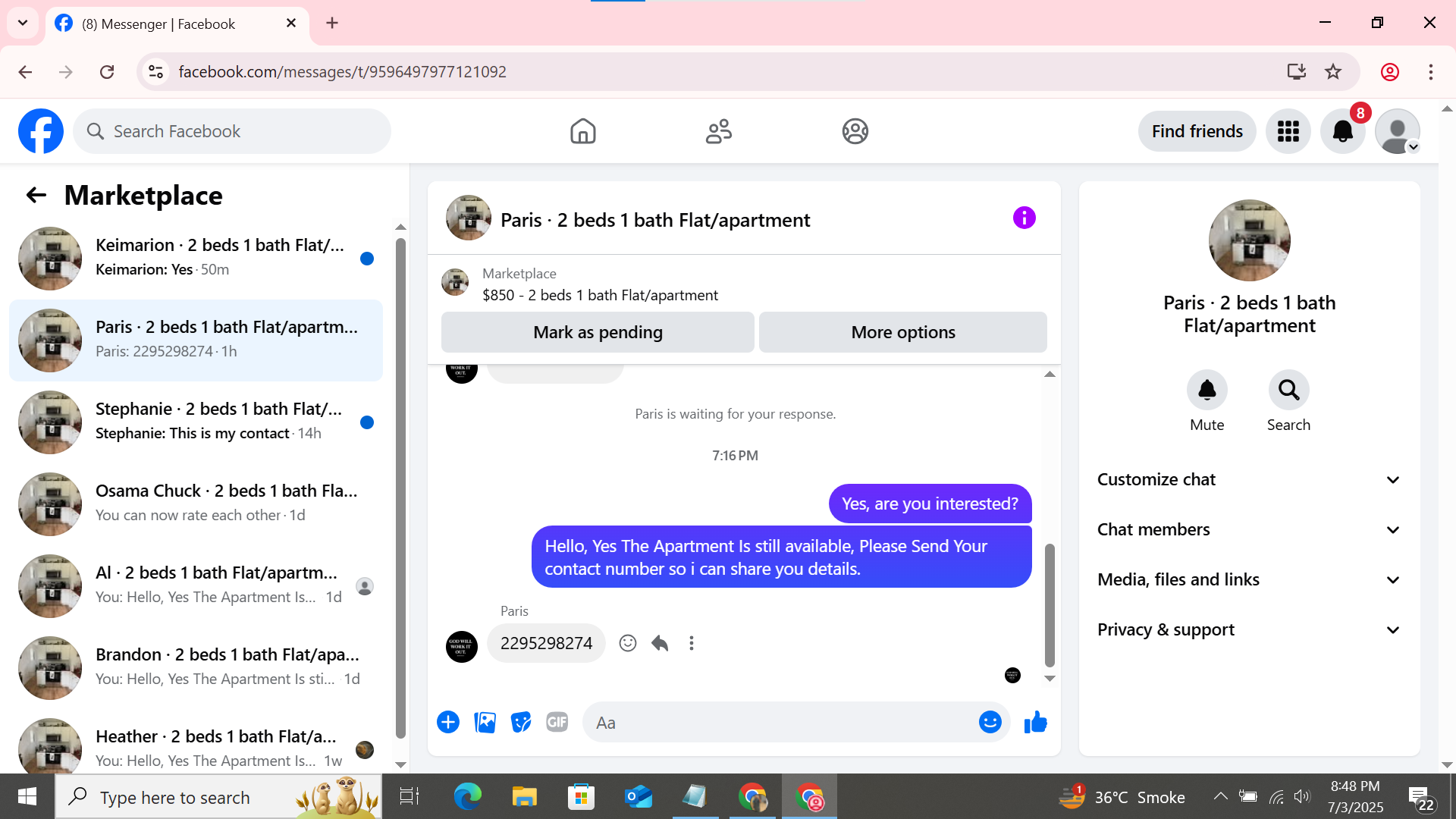React to the 2295298274 message
This screenshot has height=819, width=1456.
coord(627,644)
